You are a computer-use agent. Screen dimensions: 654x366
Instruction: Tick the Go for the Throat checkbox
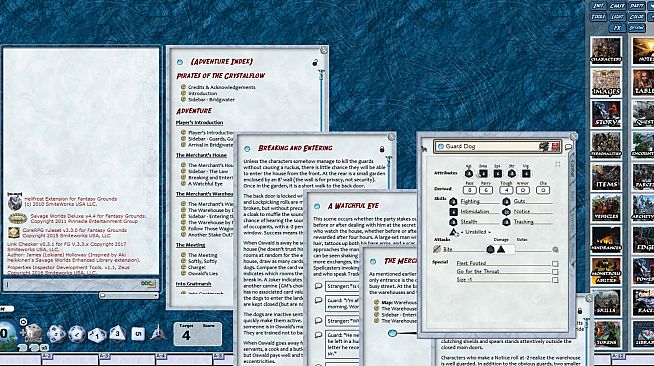[555, 272]
